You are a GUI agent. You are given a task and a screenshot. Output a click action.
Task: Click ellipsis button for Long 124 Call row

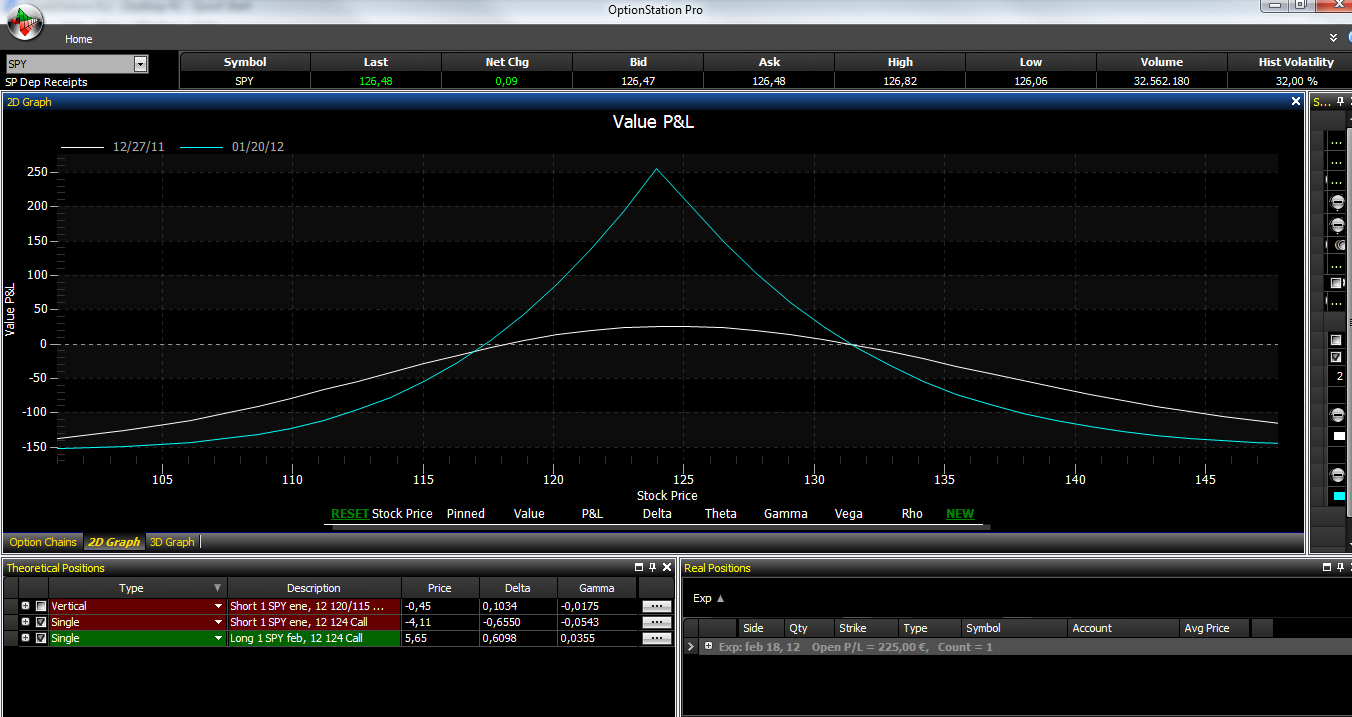pos(656,638)
